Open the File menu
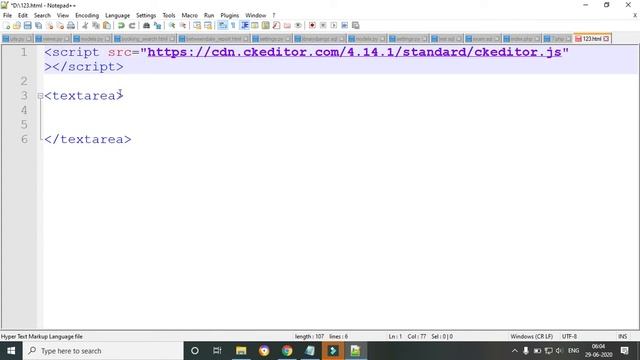This screenshot has height=360, width=640. (7, 16)
